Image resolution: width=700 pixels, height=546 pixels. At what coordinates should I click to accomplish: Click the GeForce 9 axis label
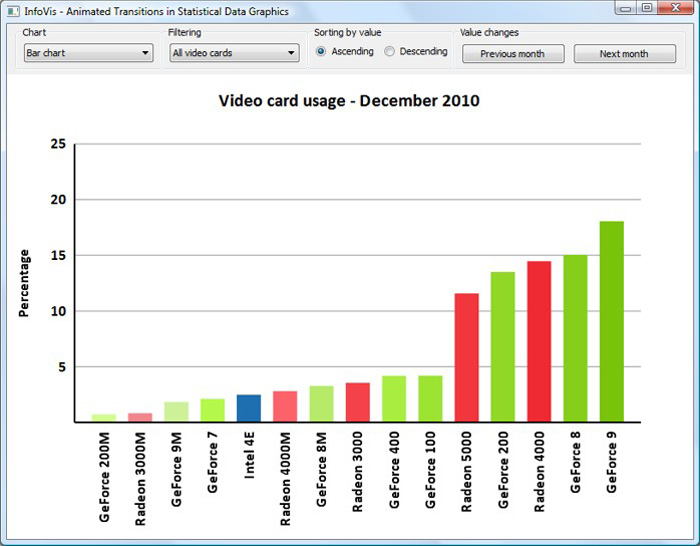point(611,462)
